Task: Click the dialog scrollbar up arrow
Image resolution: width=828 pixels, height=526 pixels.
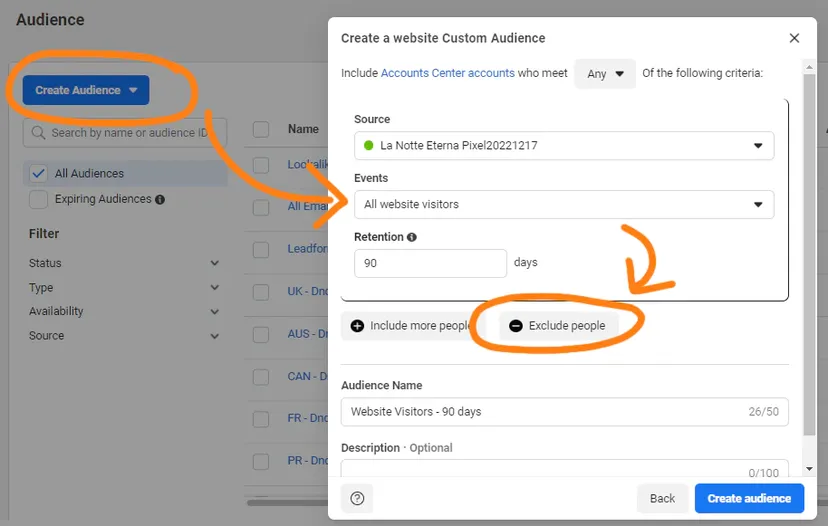Action: (809, 67)
